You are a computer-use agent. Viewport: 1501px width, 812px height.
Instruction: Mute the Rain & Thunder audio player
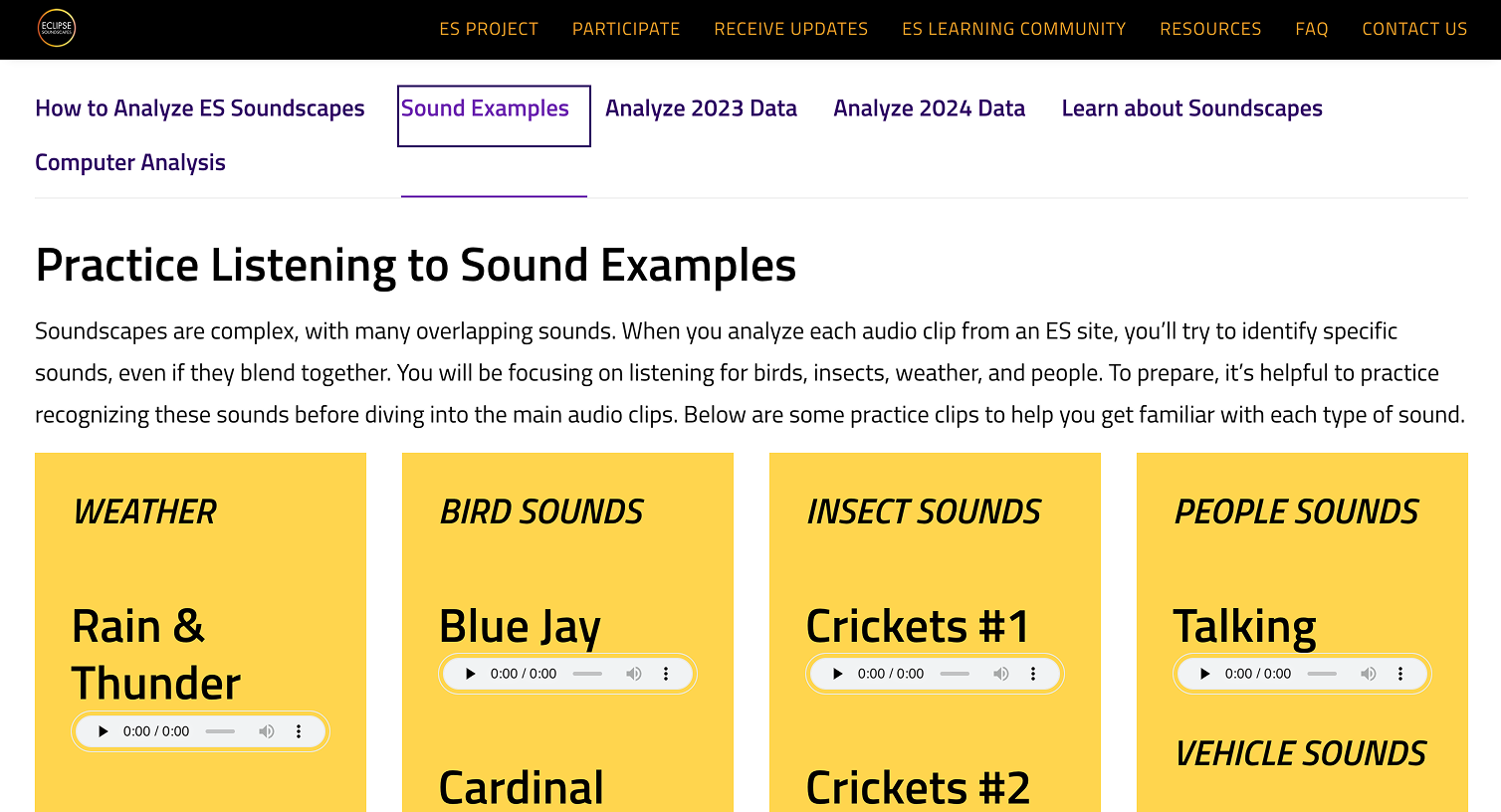266,731
